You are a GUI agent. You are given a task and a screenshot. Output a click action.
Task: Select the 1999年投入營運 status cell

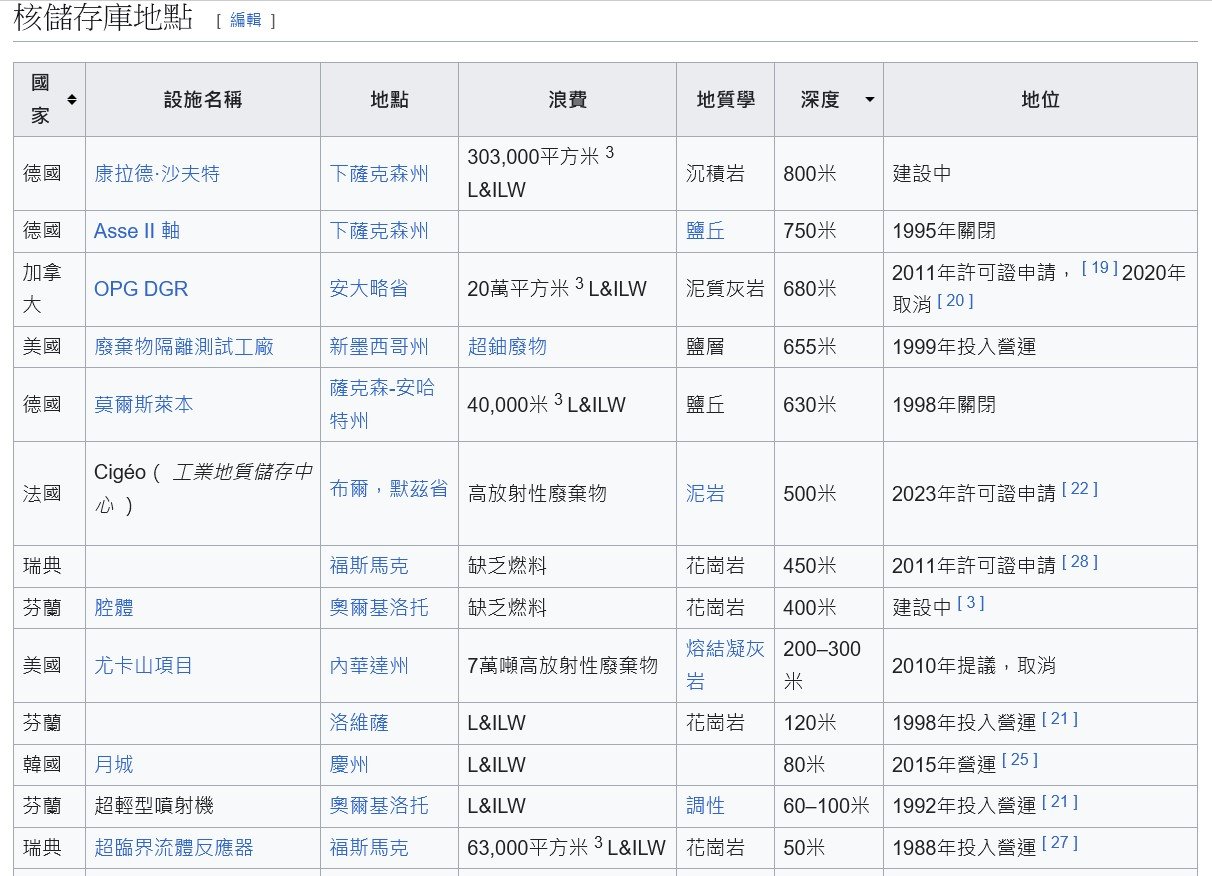[1040, 347]
